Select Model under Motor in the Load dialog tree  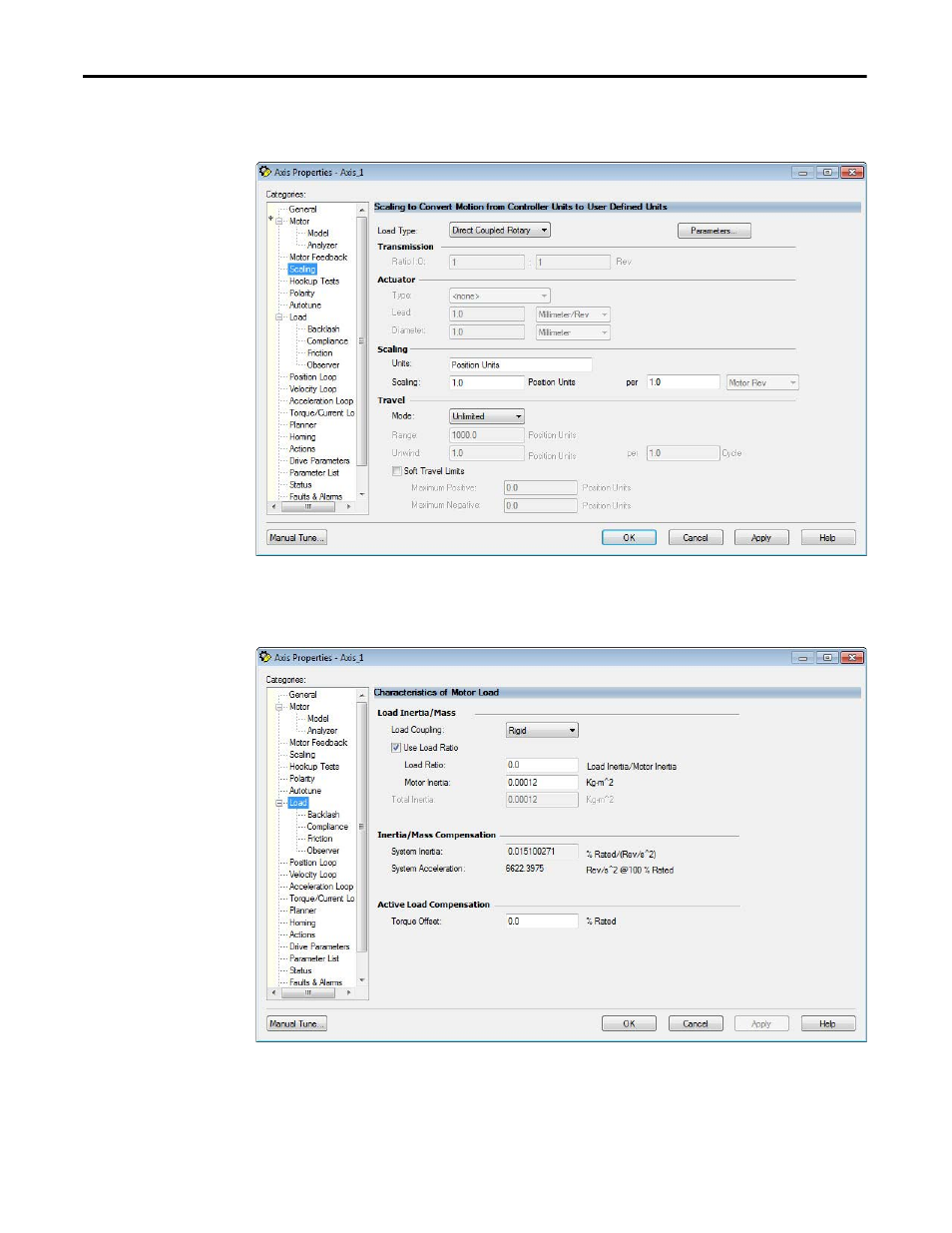point(318,719)
